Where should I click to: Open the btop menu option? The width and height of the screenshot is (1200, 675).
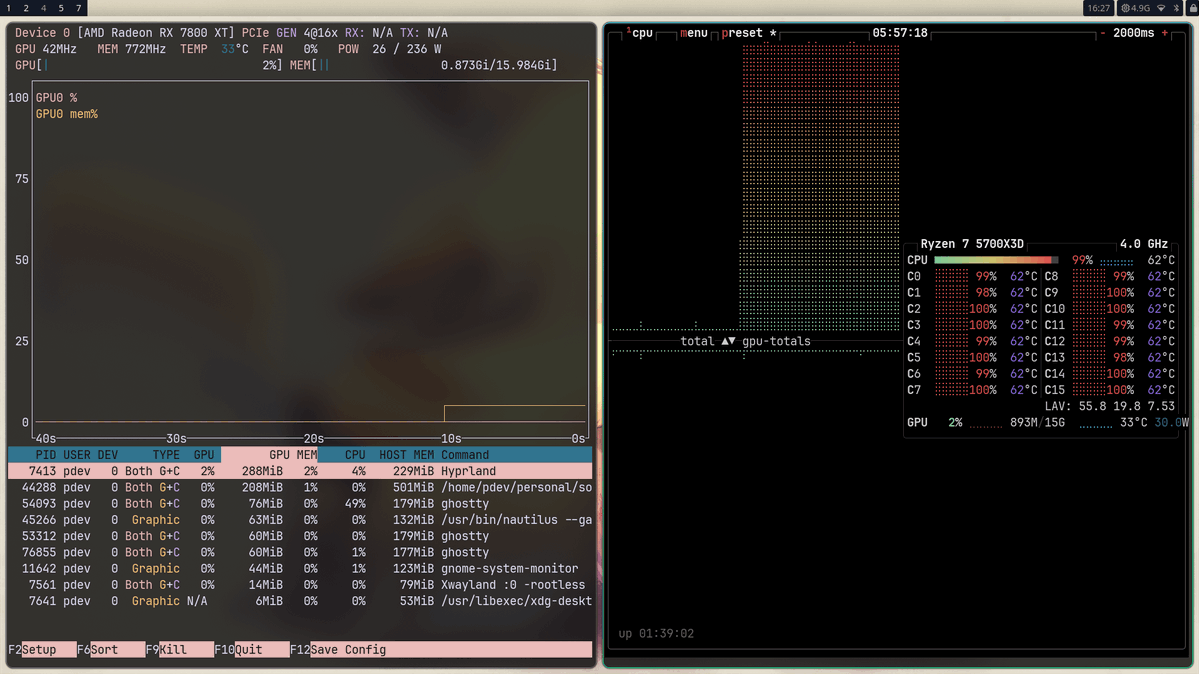(694, 33)
